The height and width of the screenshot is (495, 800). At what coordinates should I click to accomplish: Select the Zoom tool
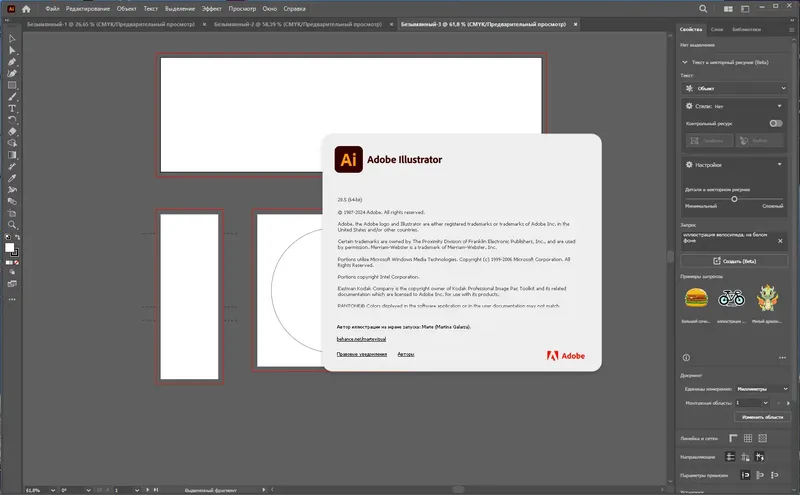pos(12,225)
